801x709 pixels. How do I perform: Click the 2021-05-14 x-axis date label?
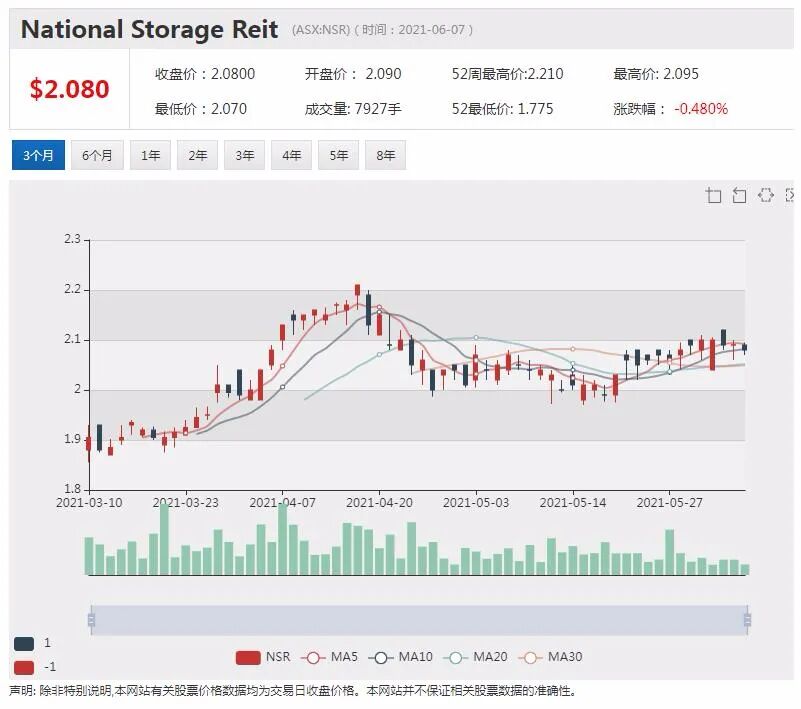(573, 503)
